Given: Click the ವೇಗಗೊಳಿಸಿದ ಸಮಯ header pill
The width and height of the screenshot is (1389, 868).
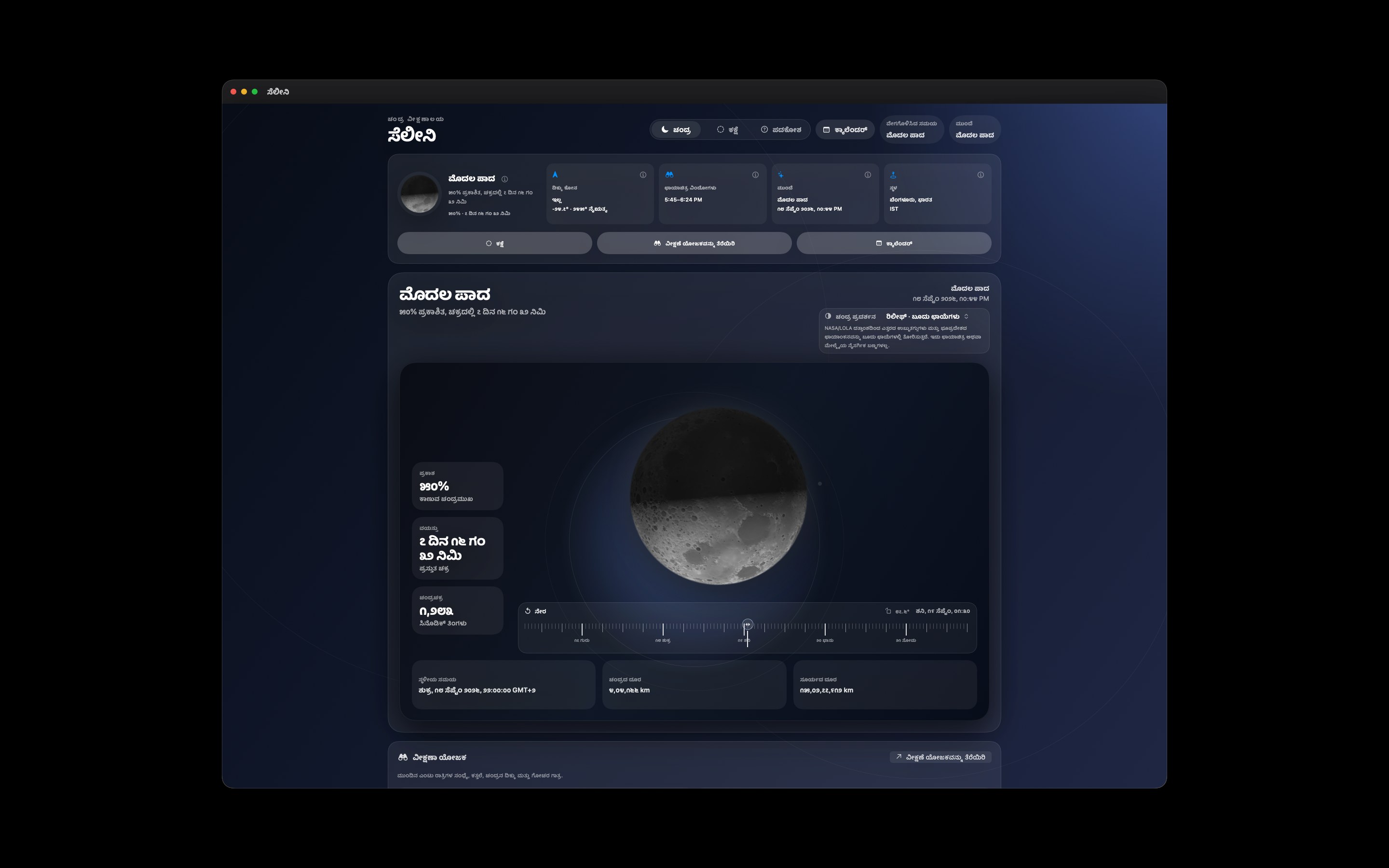Looking at the screenshot, I should (912, 130).
